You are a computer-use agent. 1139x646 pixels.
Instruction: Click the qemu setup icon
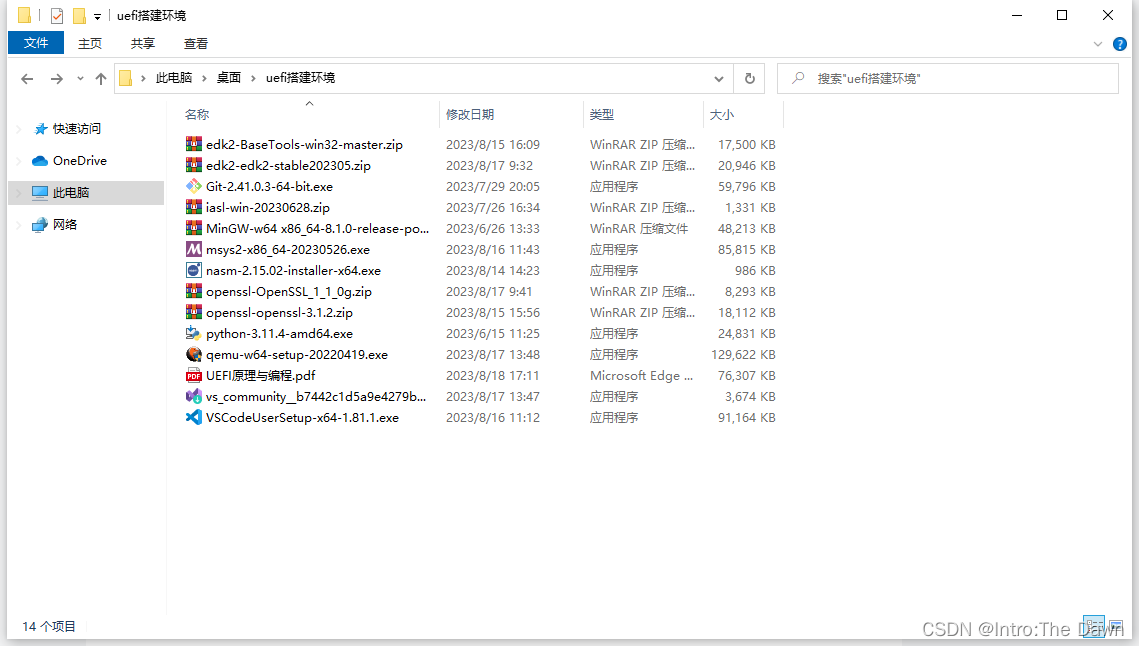click(193, 355)
